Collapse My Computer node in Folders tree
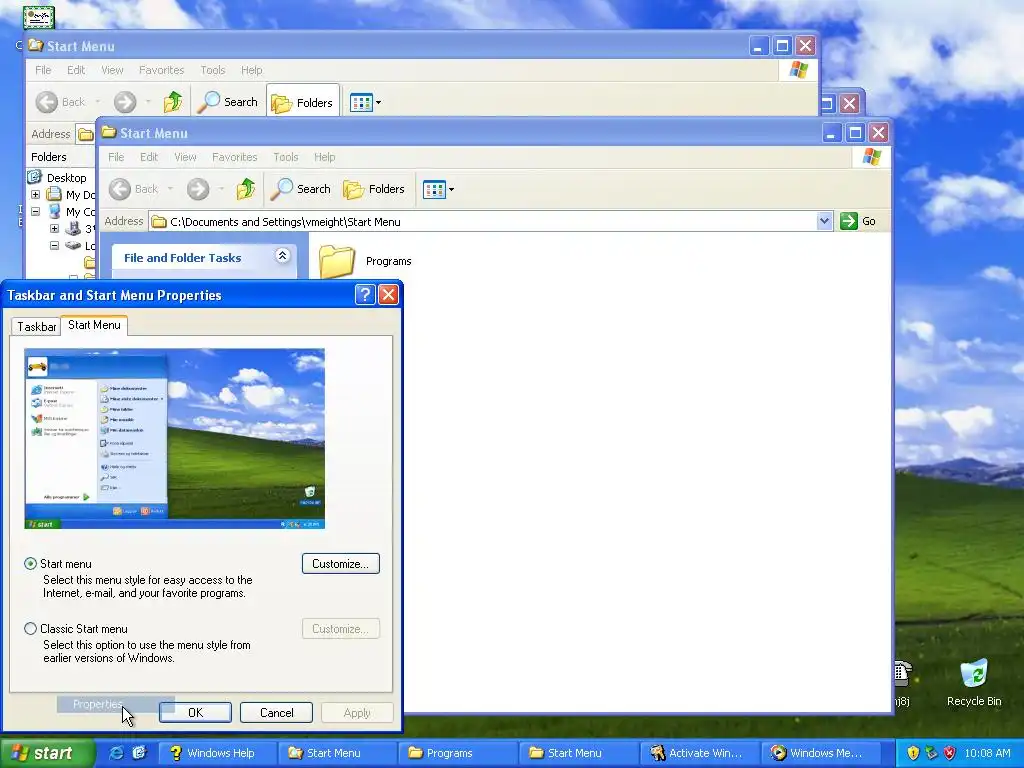The height and width of the screenshot is (768, 1024). pyautogui.click(x=36, y=212)
